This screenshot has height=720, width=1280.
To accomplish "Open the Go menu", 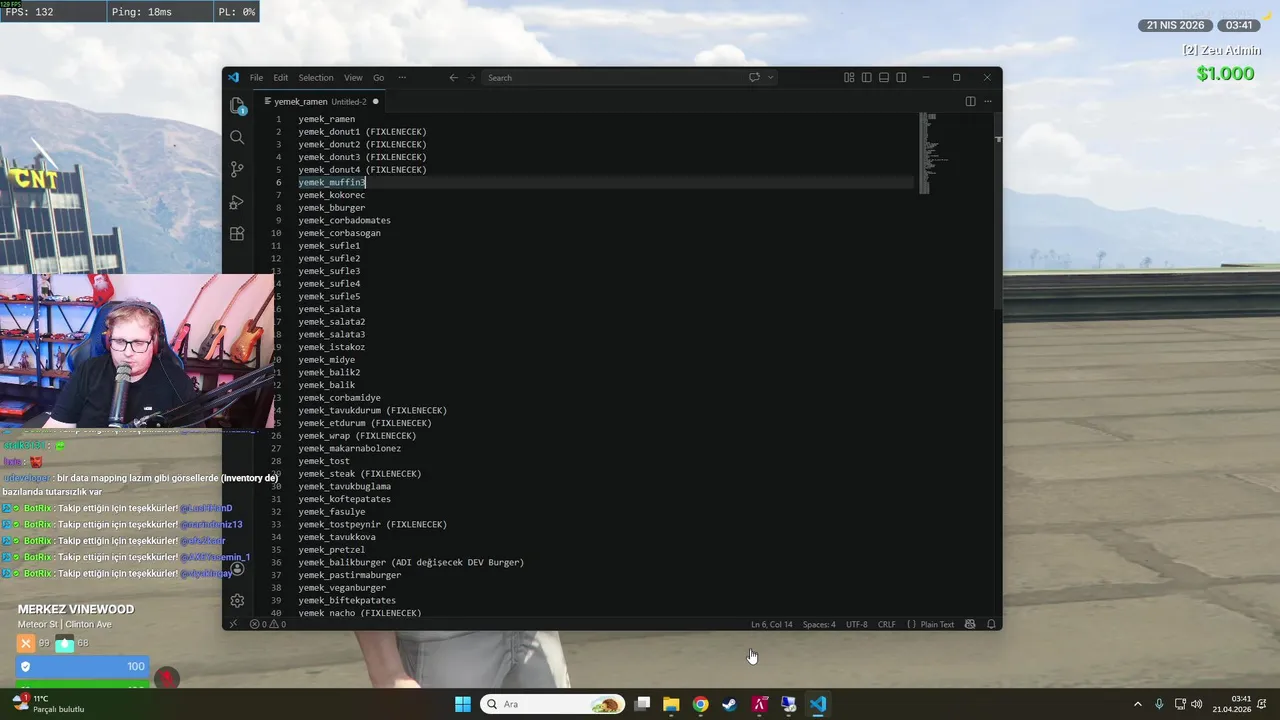I will tap(378, 77).
